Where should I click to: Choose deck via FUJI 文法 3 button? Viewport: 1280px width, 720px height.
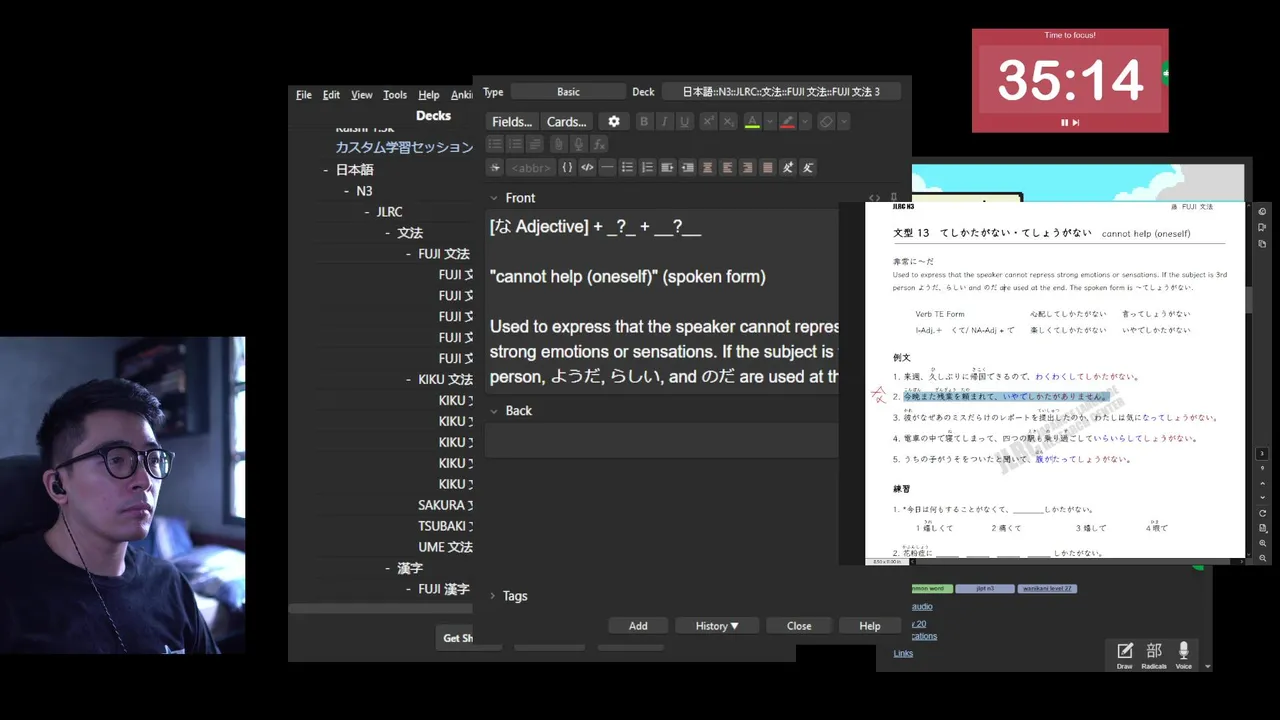pos(781,92)
